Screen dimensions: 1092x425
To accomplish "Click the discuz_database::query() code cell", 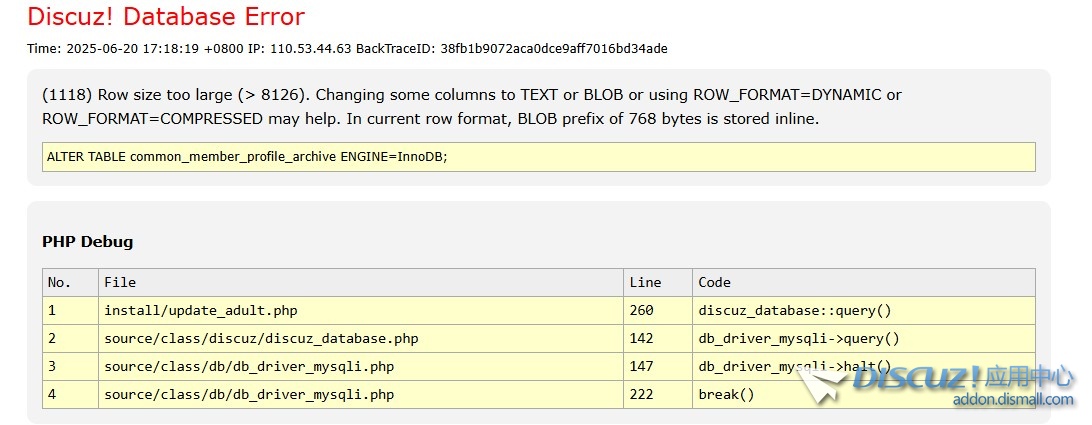I will tap(864, 311).
